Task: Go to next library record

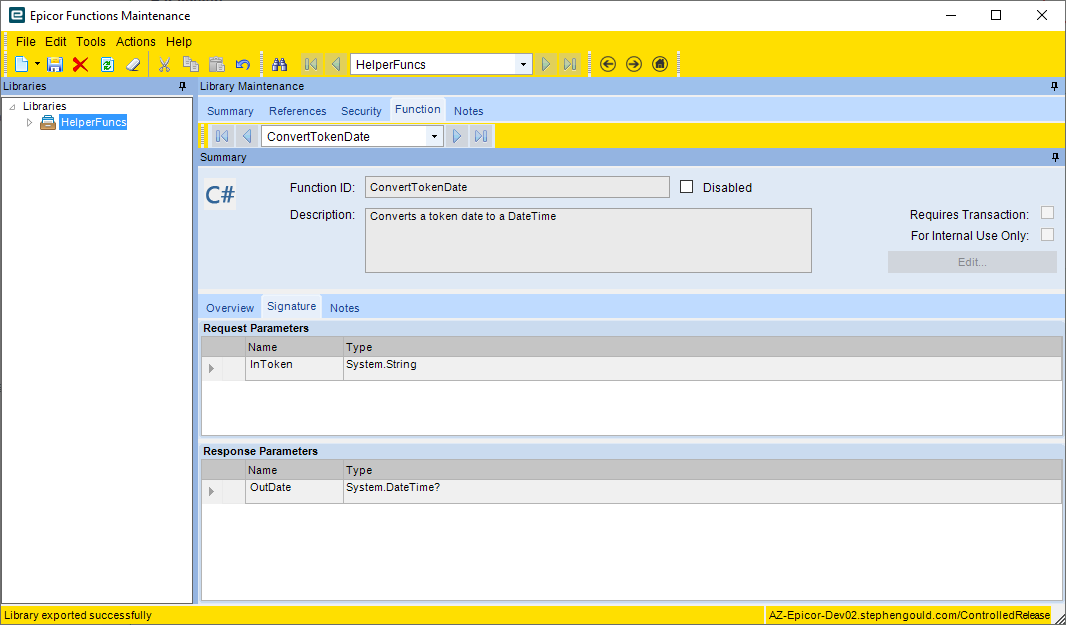Action: (545, 65)
